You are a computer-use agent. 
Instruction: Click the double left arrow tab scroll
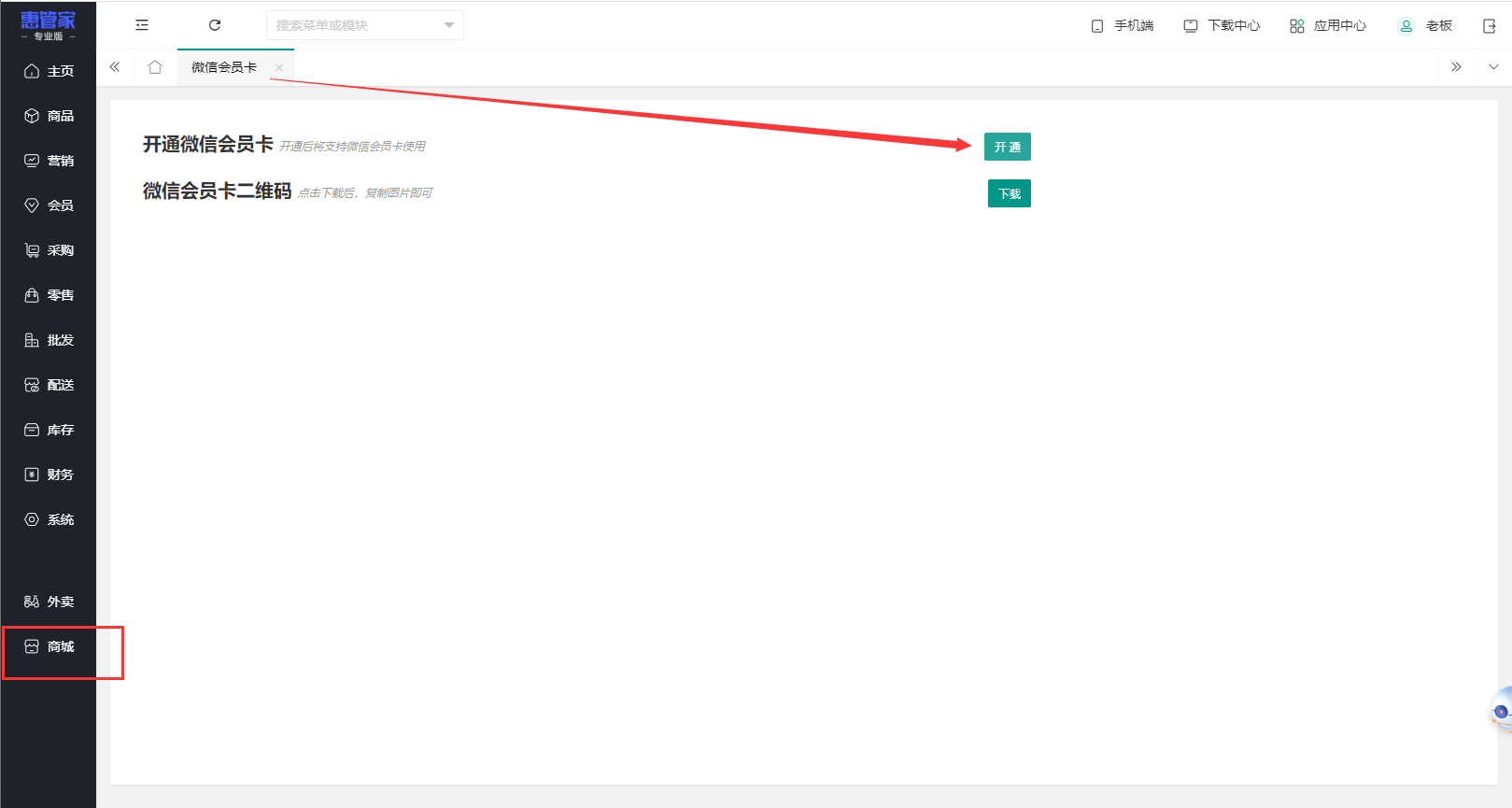tap(115, 67)
